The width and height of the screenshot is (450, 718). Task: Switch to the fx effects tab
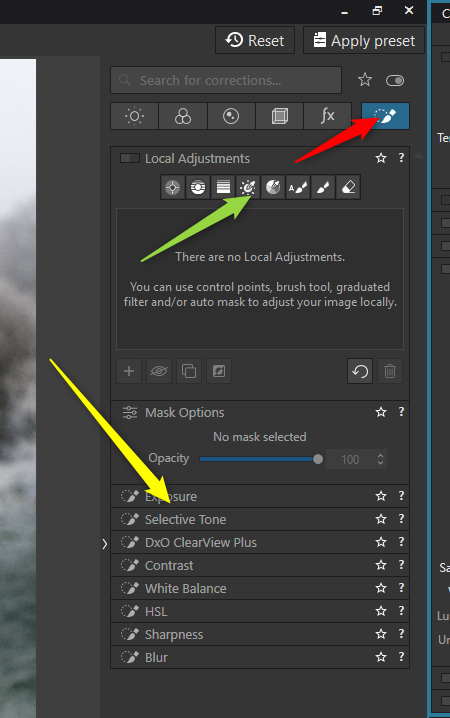(328, 116)
